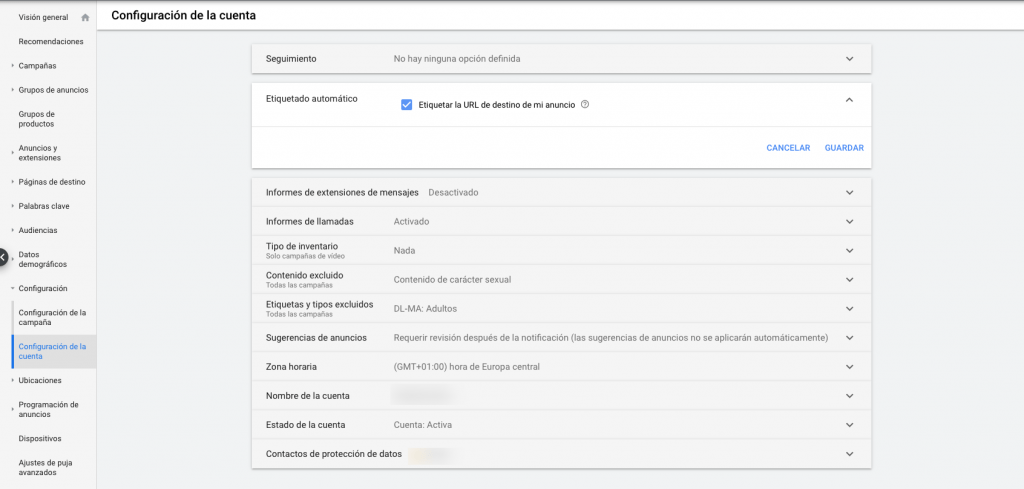This screenshot has height=489, width=1024.
Task: Uncheck Etiquetar la URL de destino checkbox
Action: coord(406,104)
